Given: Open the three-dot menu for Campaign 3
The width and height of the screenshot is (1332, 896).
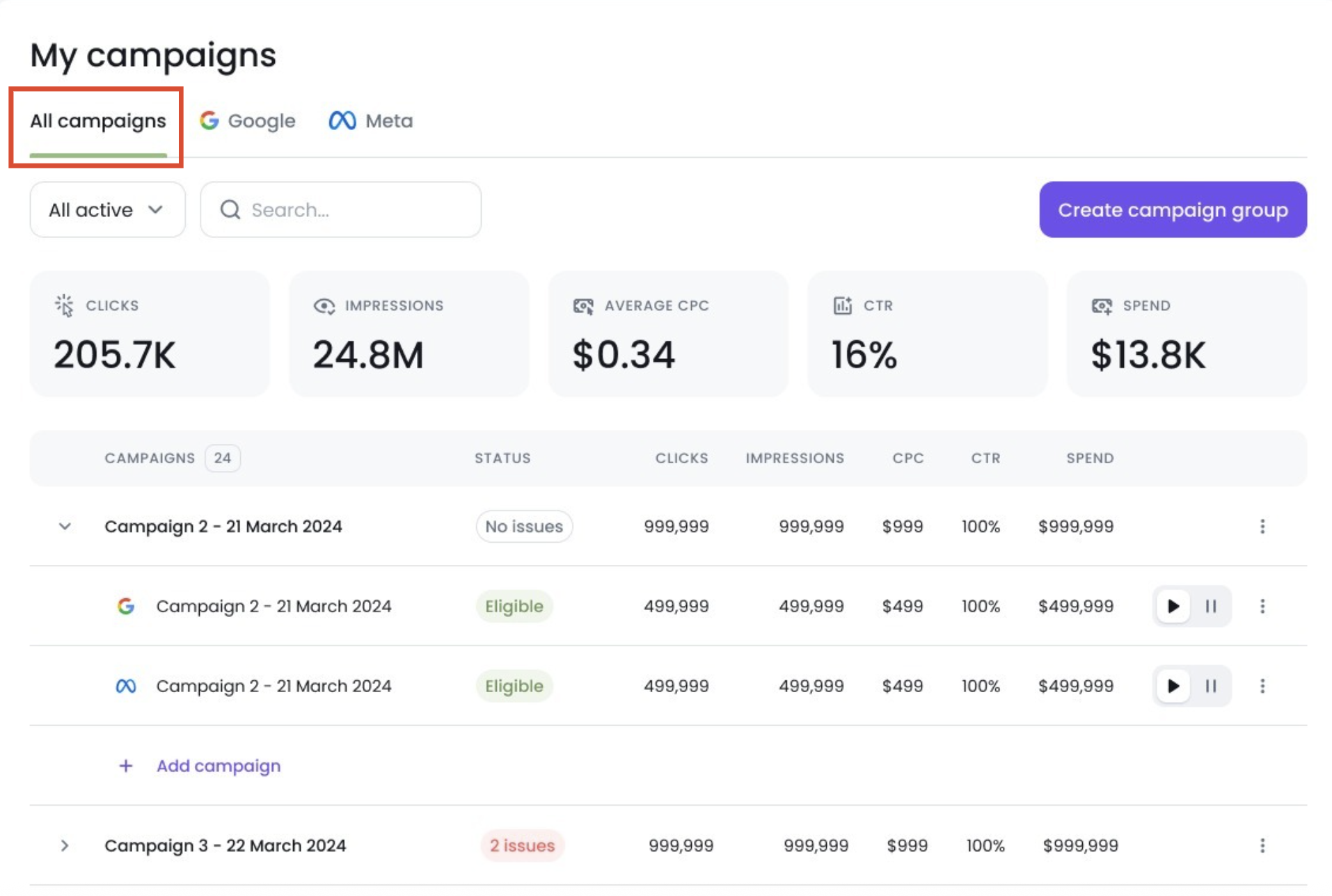Looking at the screenshot, I should 1262,845.
